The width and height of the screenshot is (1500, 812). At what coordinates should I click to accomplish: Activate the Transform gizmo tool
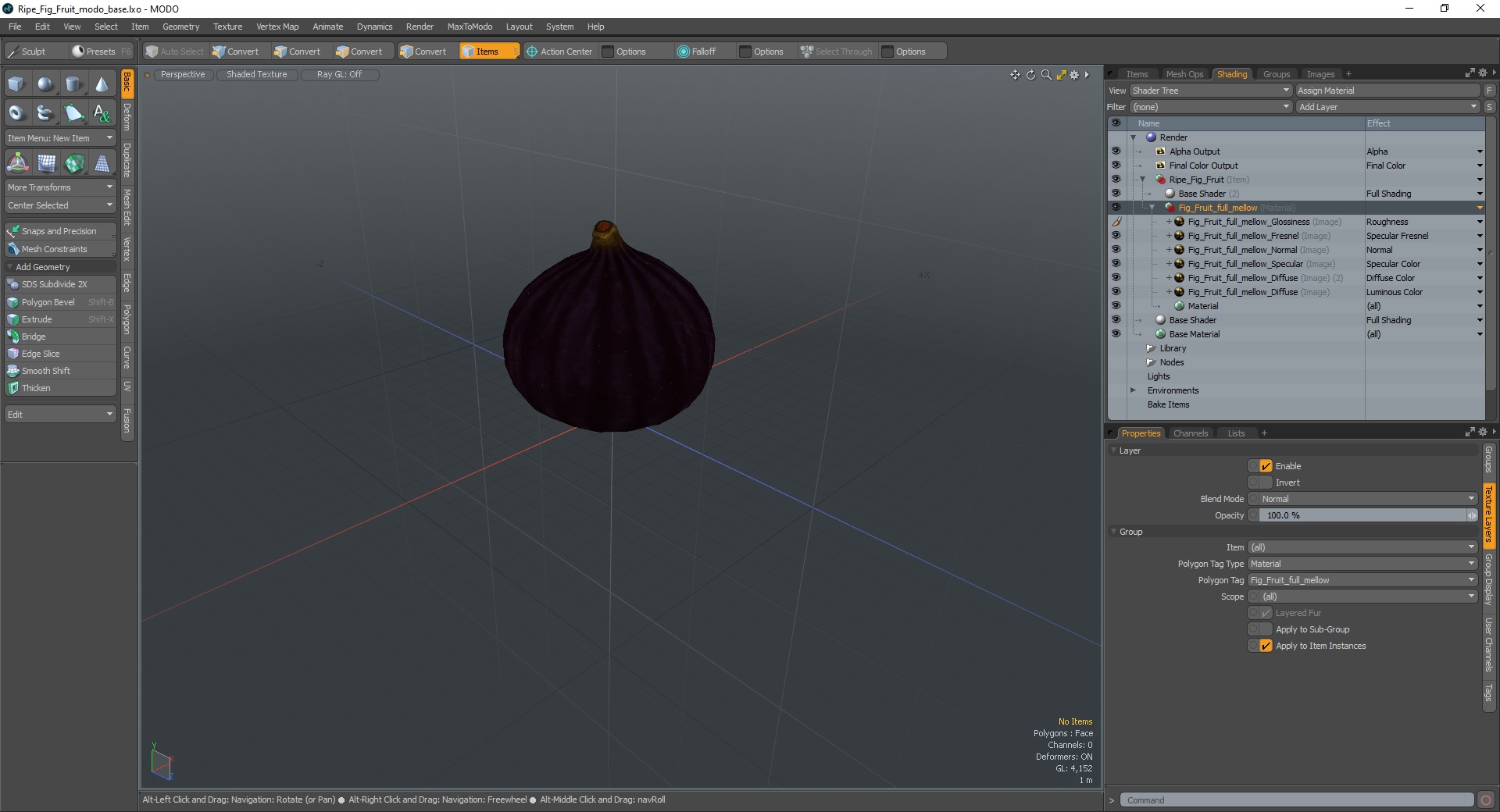(x=17, y=163)
